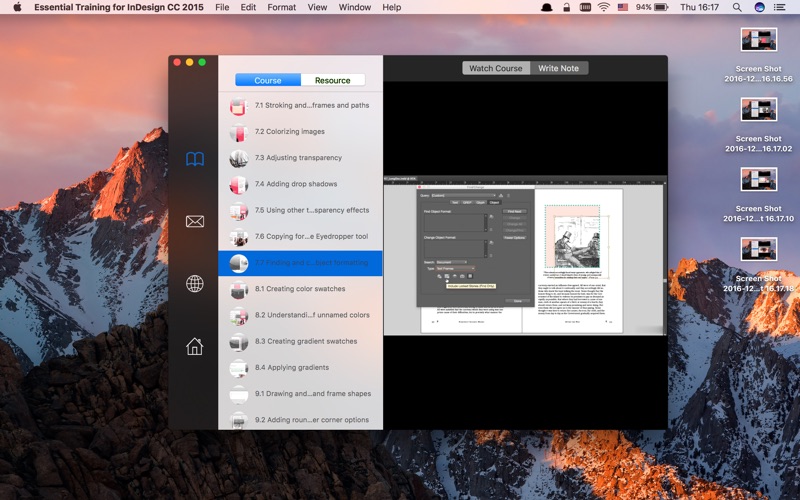Click the video player frame
Viewport: 800px width, 500px height.
click(525, 256)
